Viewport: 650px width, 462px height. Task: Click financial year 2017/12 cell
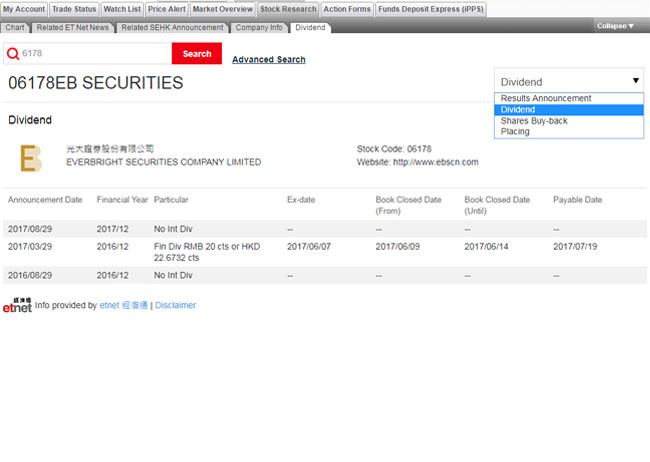112,229
